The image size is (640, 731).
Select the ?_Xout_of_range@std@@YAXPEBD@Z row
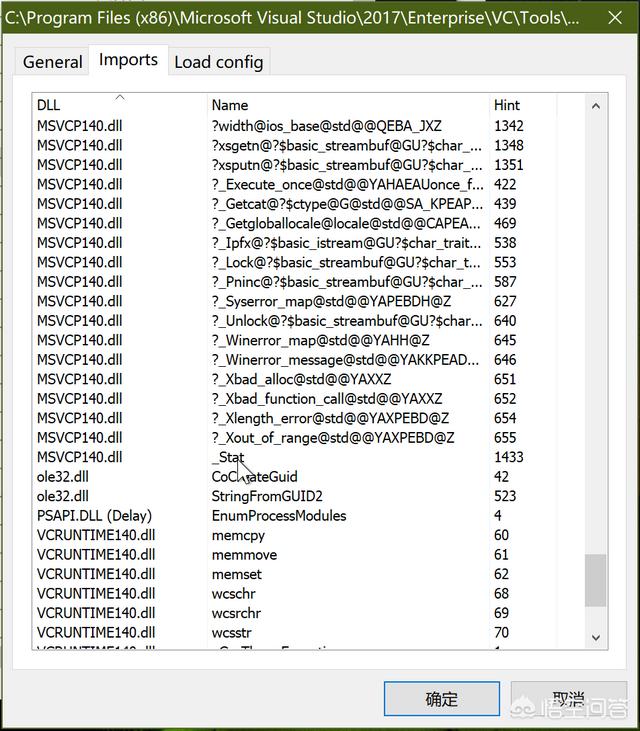(x=309, y=438)
